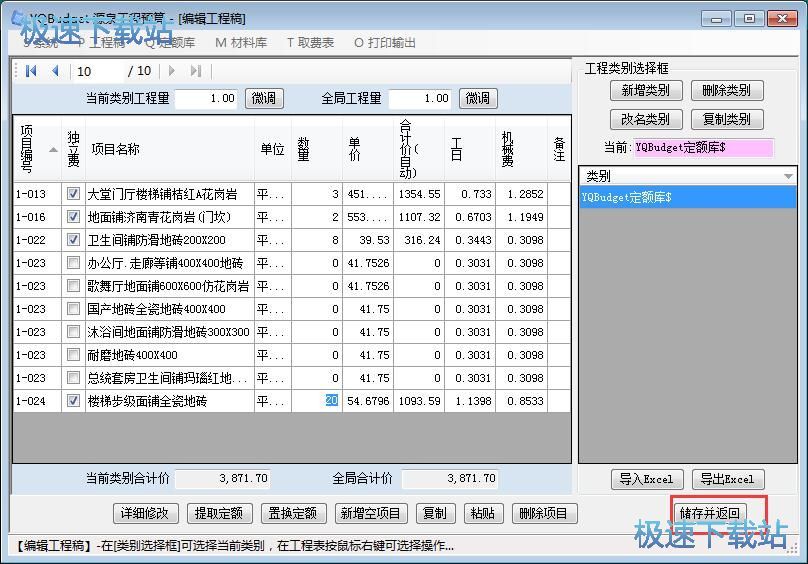
Task: Select quantity cell 20 in 楼梯步级面铺全瓷地砖 row
Action: tap(316, 401)
